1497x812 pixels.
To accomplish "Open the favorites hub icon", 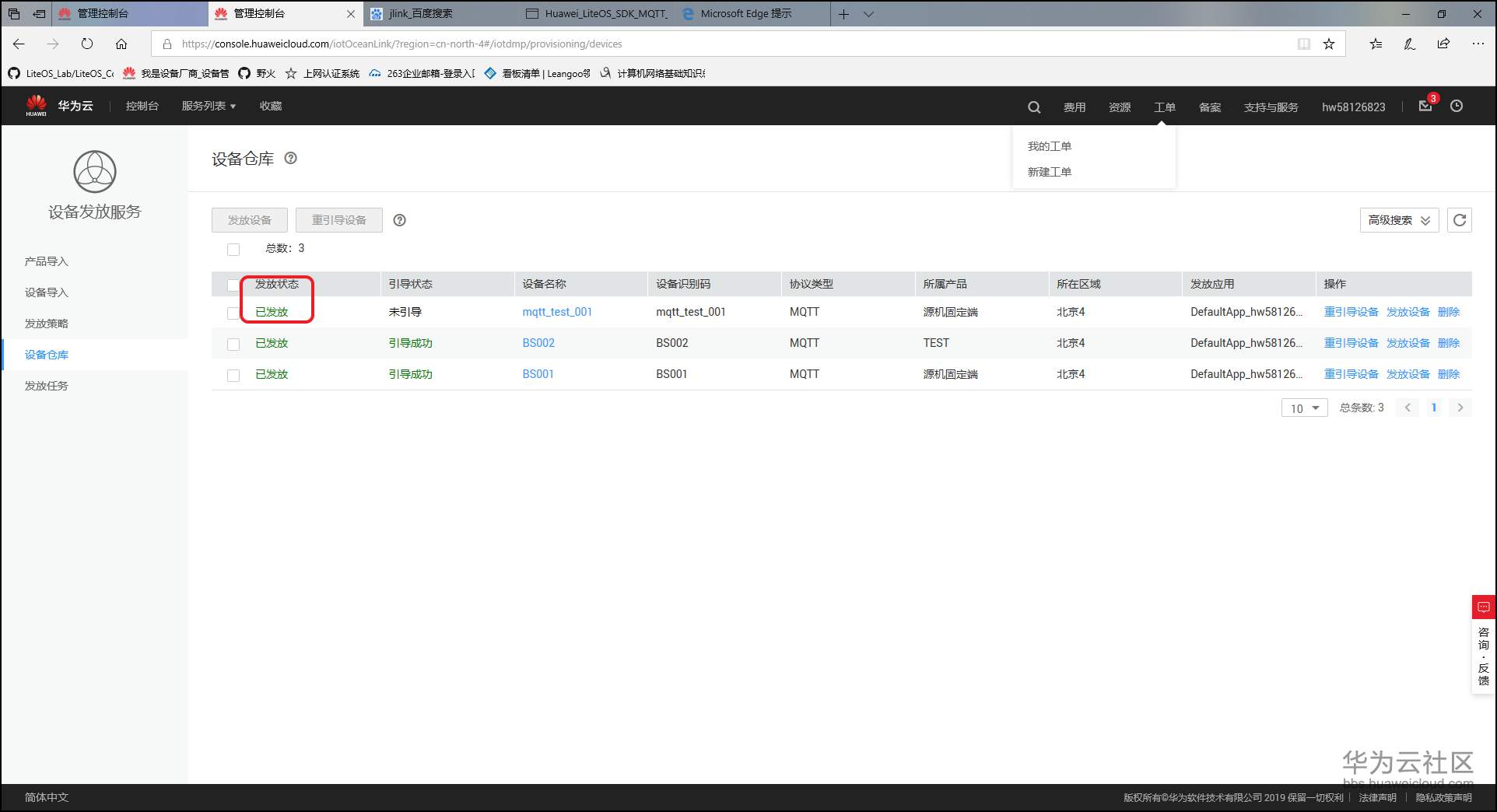I will [x=1376, y=44].
